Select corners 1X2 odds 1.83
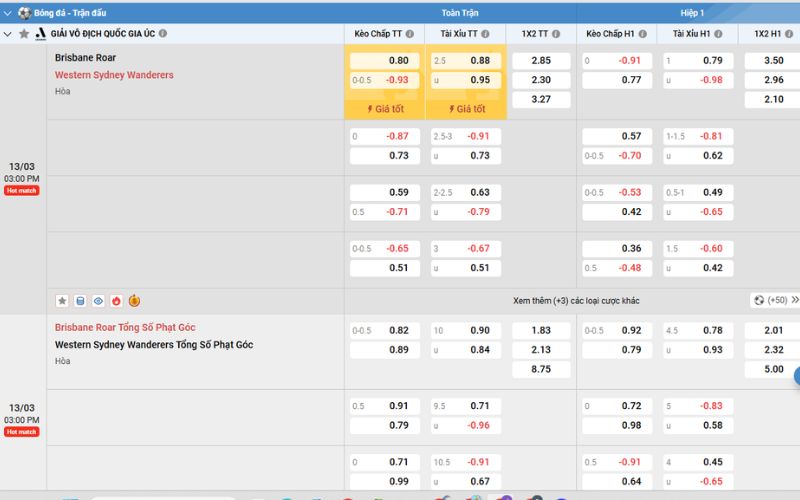Image resolution: width=800 pixels, height=500 pixels. coord(541,331)
